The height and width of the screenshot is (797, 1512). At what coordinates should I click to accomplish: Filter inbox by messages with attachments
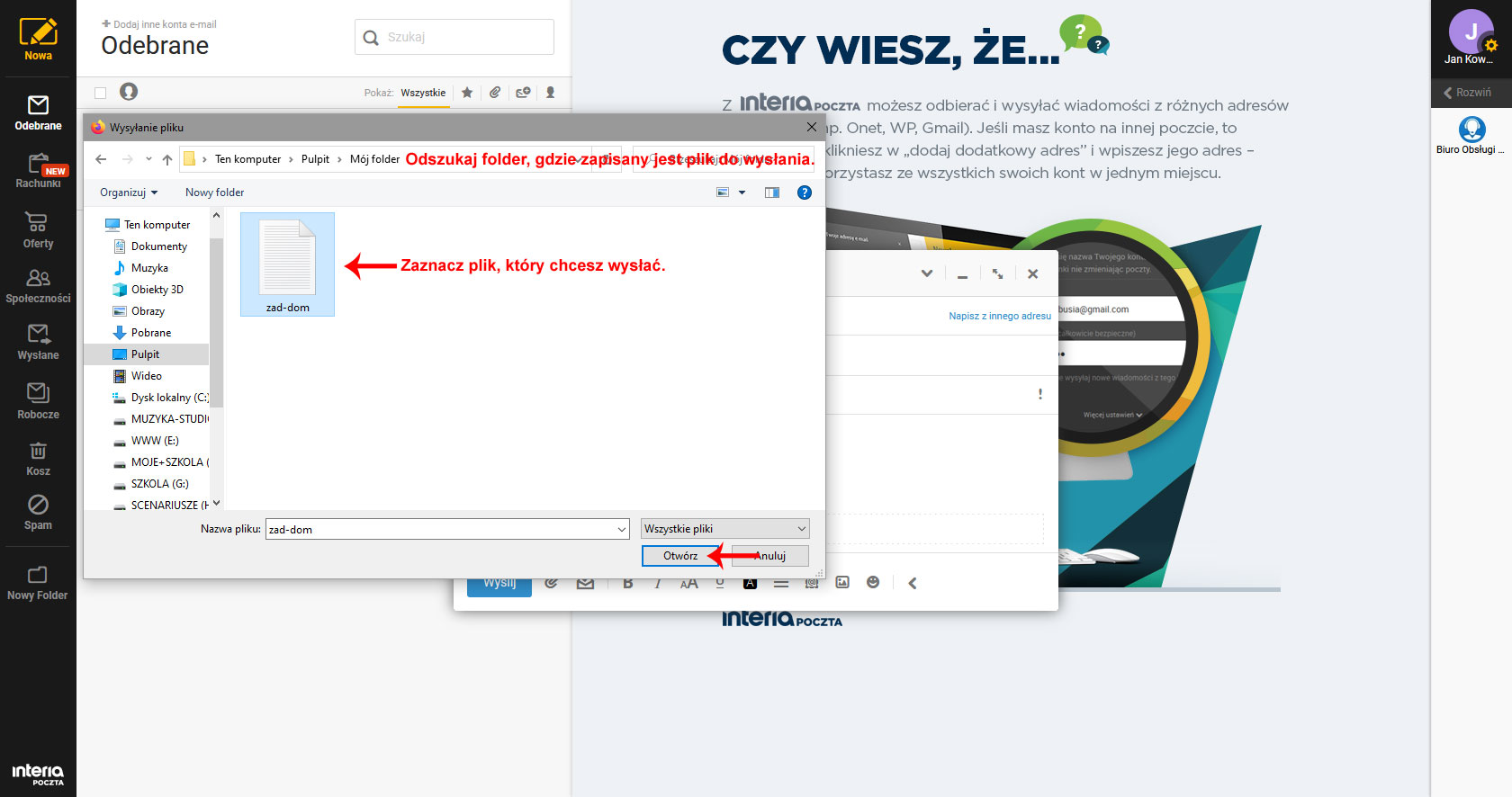point(495,93)
